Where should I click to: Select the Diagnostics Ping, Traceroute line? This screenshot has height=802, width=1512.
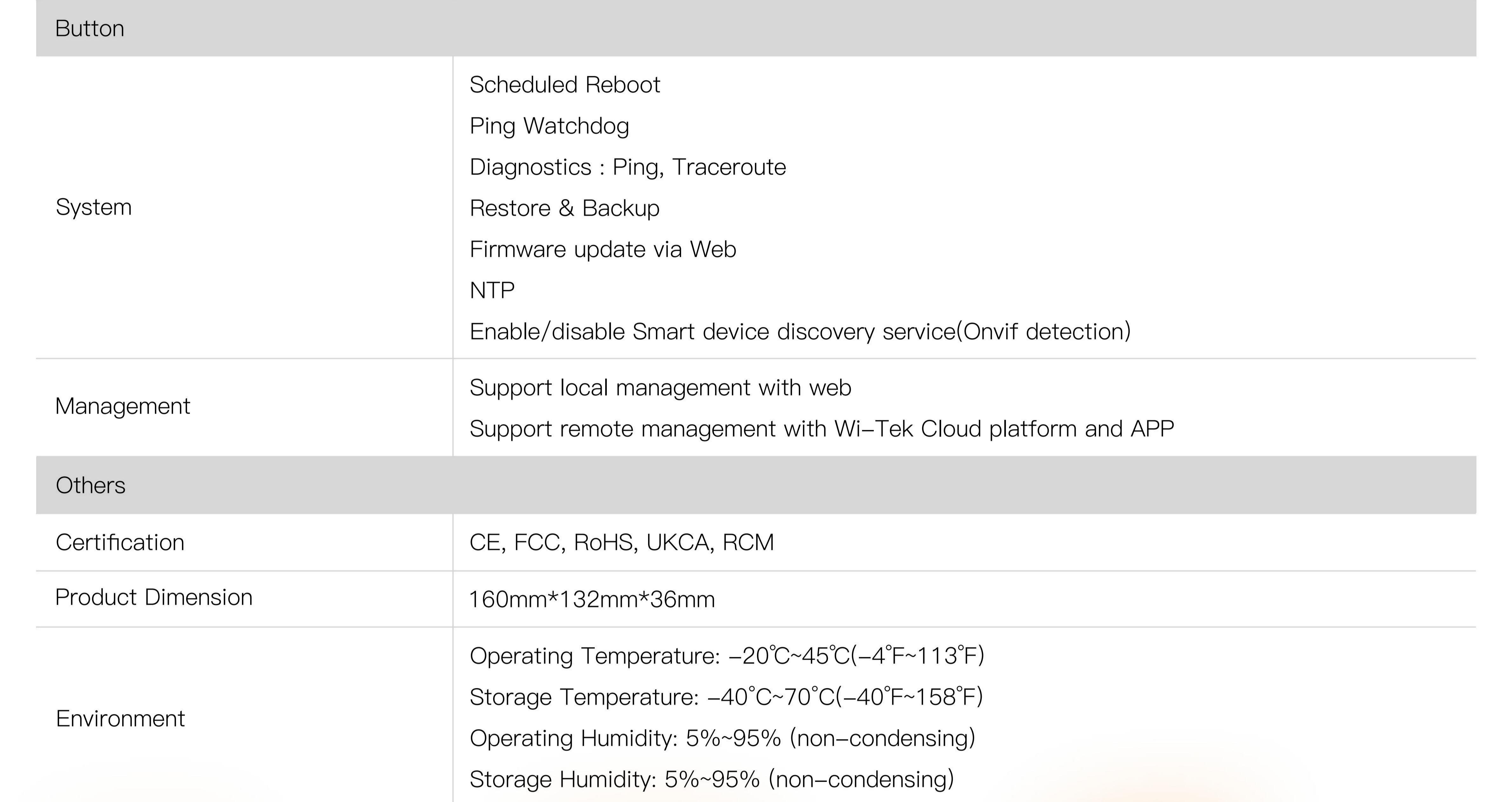(627, 167)
